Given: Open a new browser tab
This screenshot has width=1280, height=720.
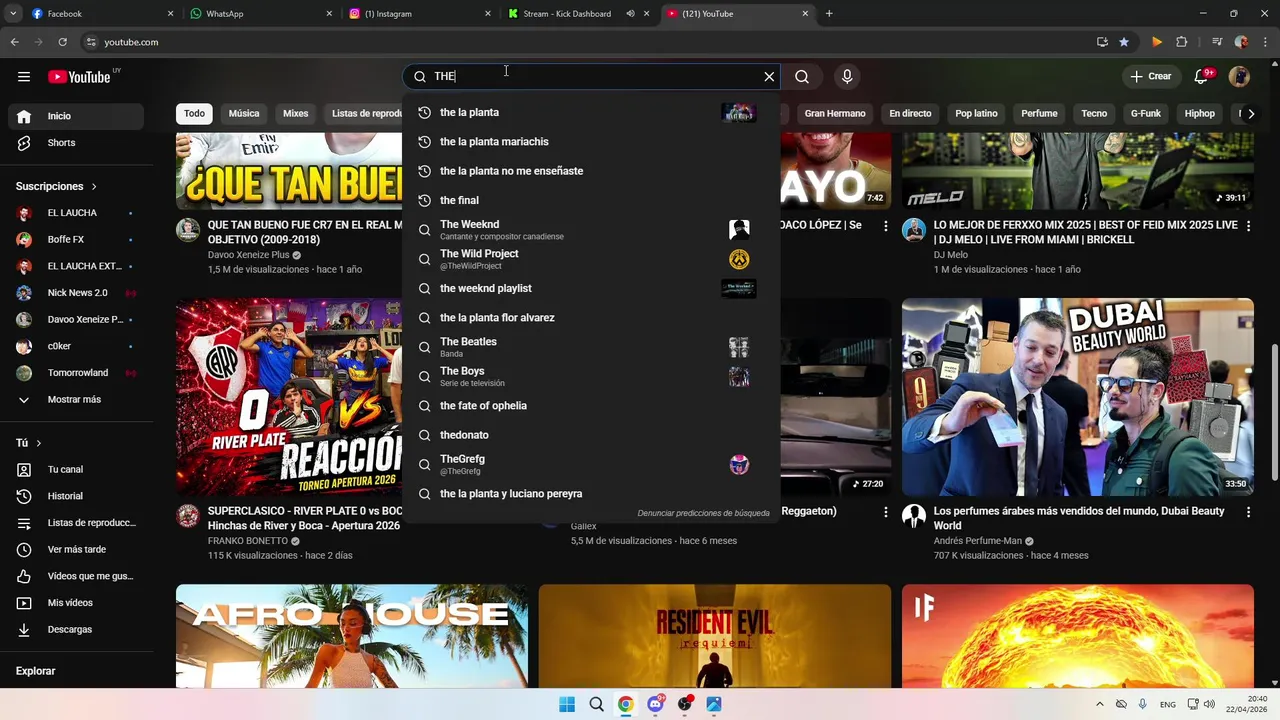Looking at the screenshot, I should 829,14.
